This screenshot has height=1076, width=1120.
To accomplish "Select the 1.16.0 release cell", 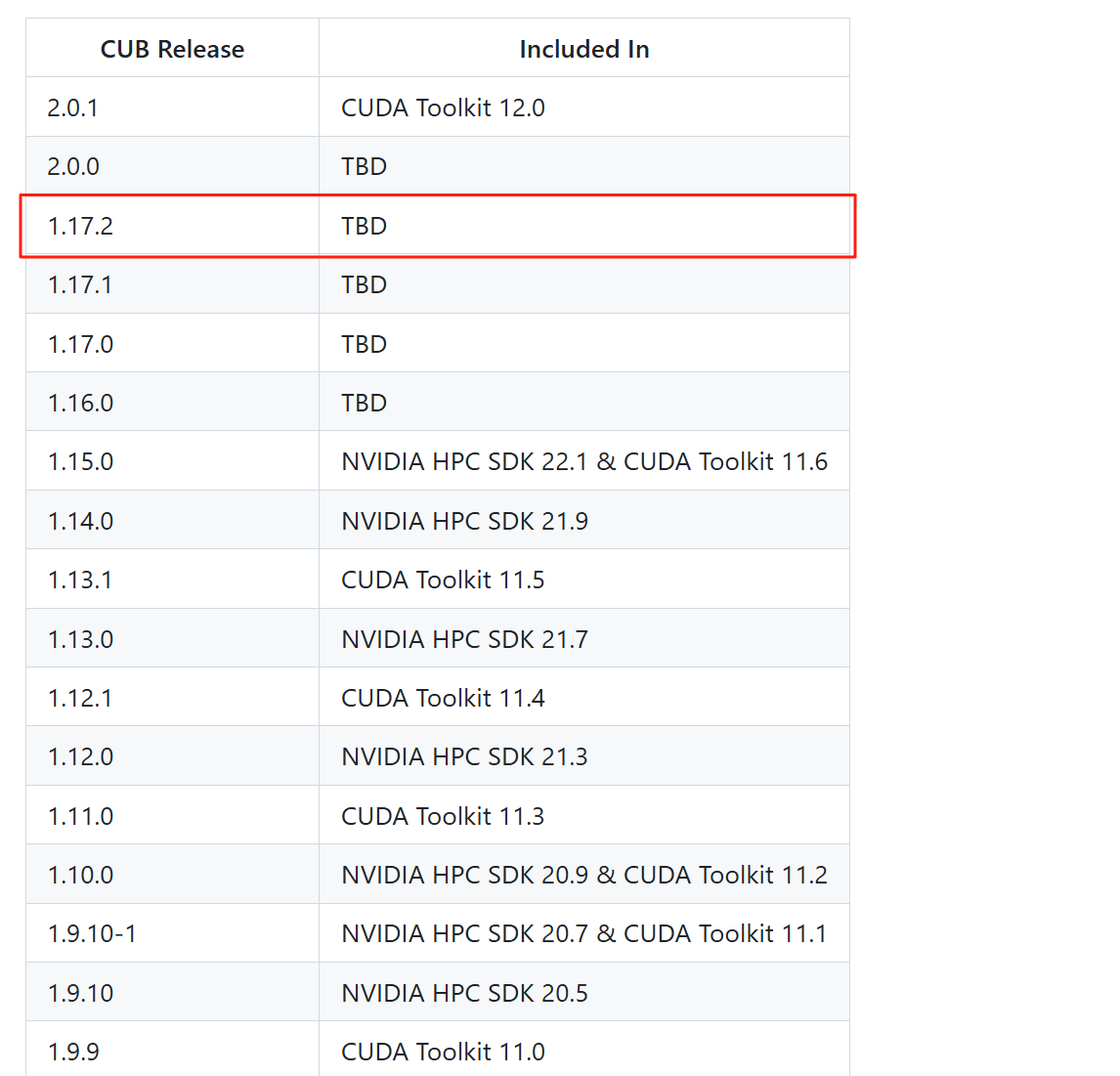I will [172, 402].
